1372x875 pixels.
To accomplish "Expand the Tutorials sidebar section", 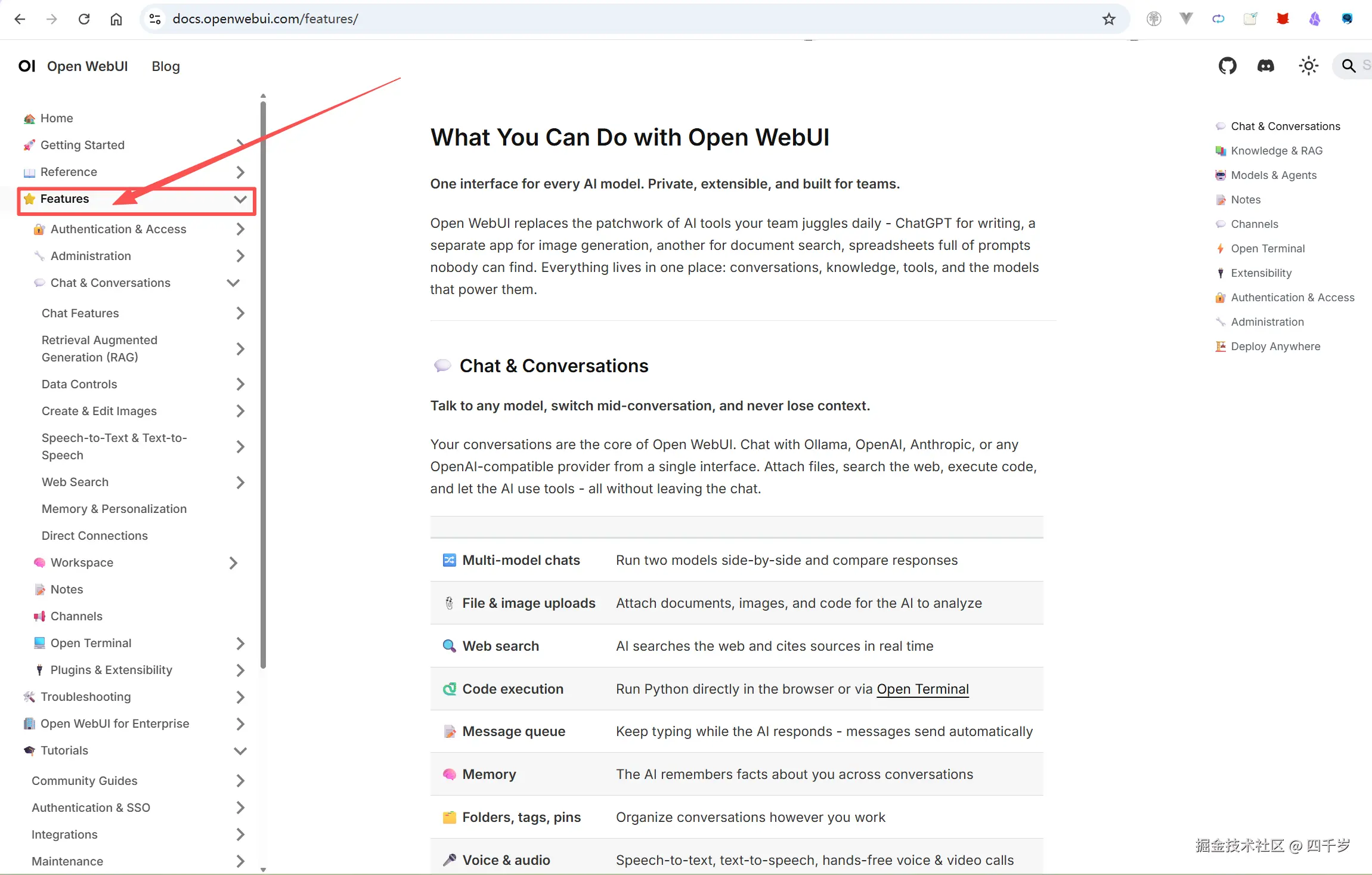I will tap(240, 750).
